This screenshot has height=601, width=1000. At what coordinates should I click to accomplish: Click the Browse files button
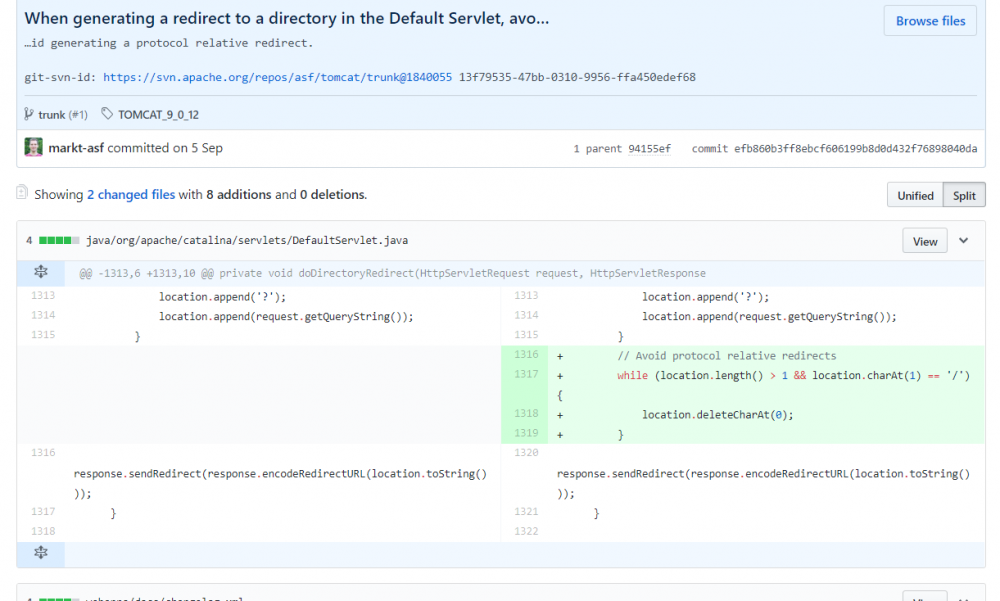(930, 21)
